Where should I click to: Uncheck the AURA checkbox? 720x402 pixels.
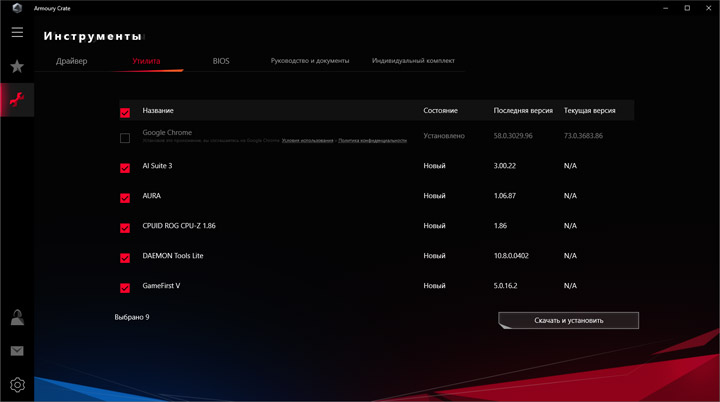pyautogui.click(x=125, y=198)
